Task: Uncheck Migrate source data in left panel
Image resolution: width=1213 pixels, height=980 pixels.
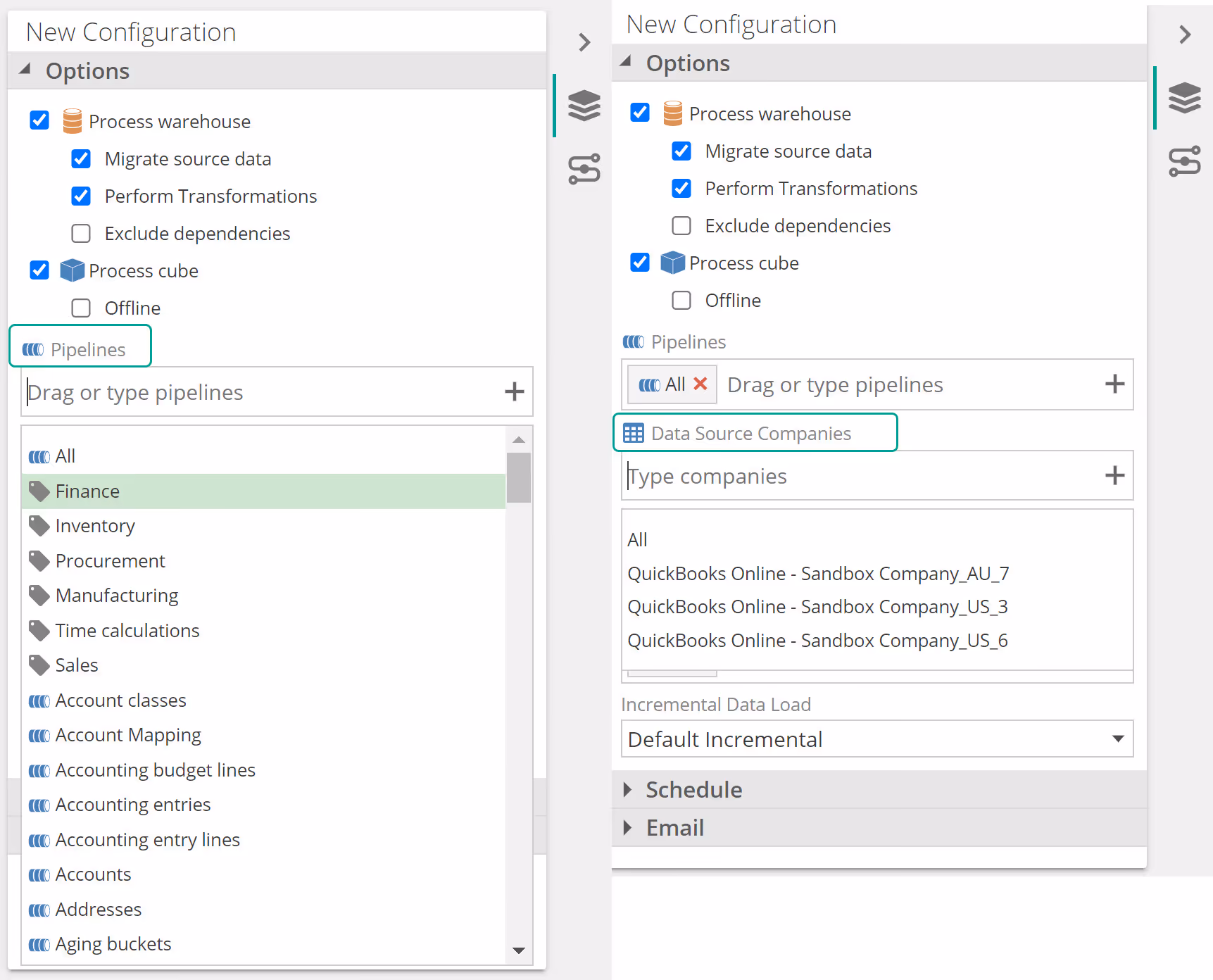Action: point(81,159)
